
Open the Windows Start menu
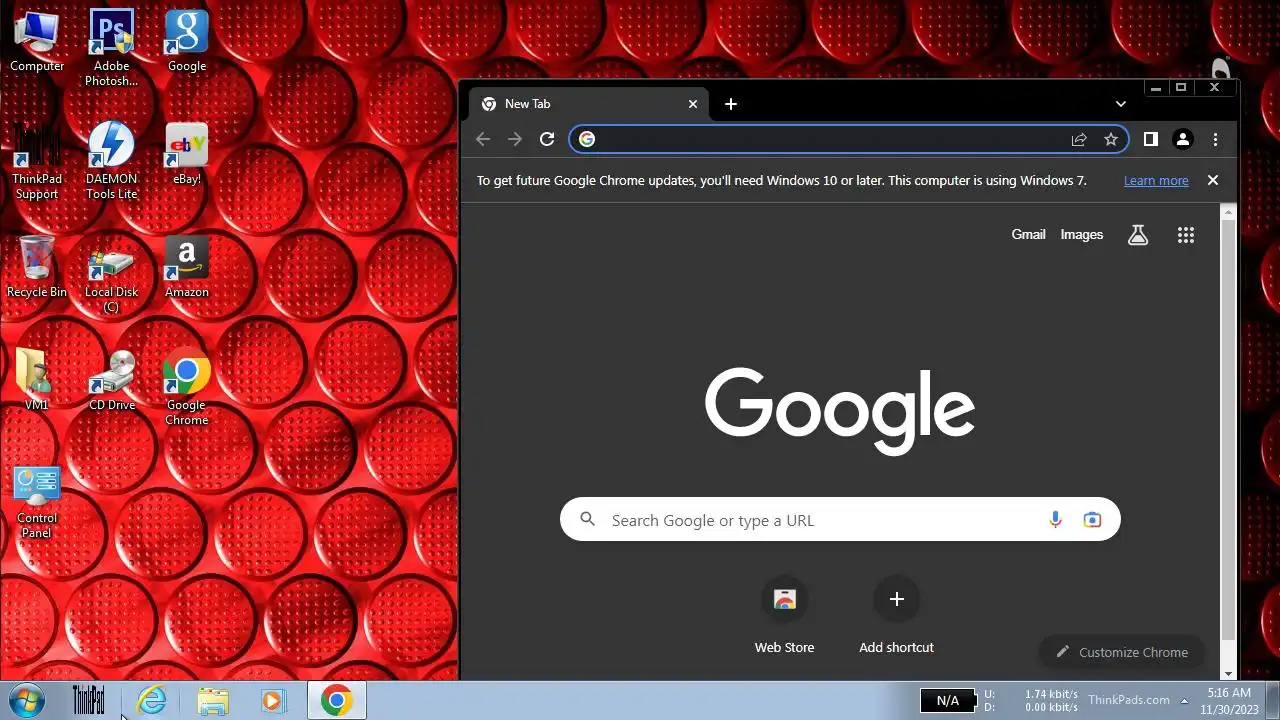[x=26, y=701]
